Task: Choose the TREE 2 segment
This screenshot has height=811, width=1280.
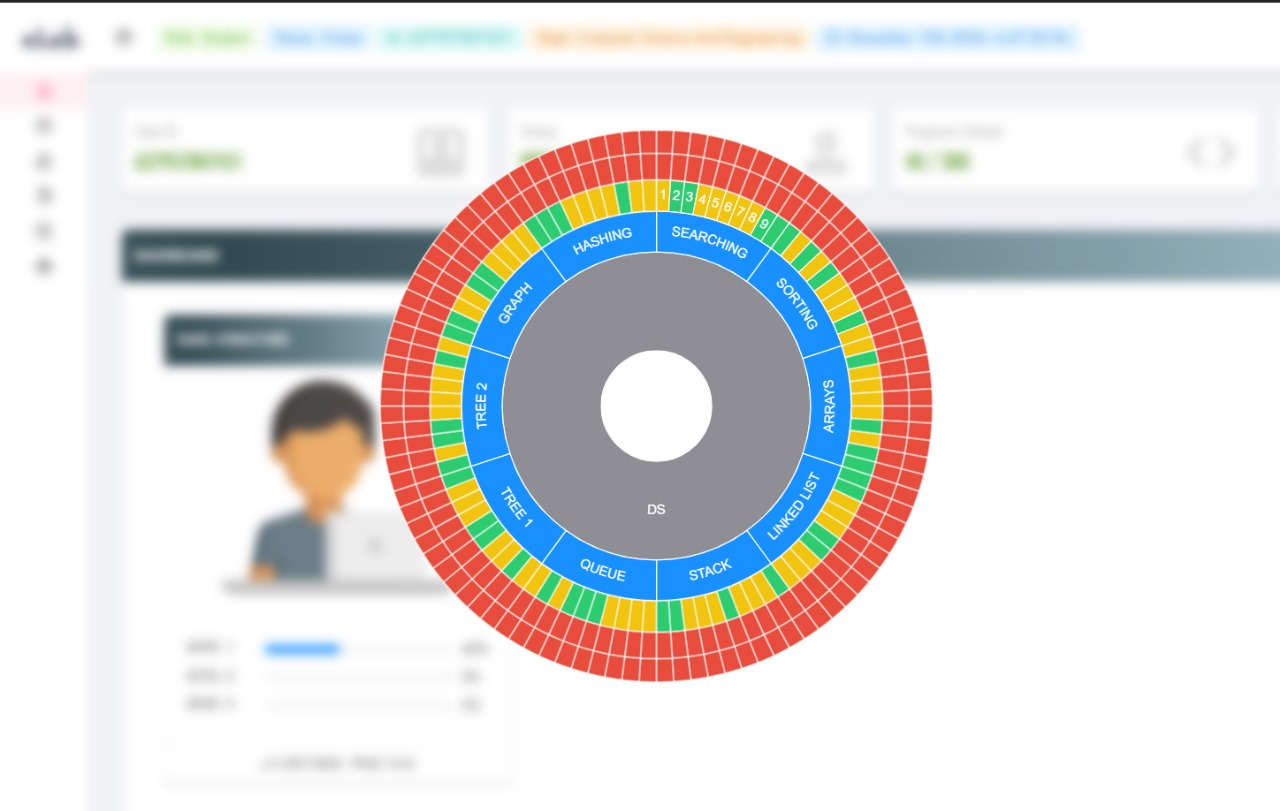Action: [x=482, y=406]
